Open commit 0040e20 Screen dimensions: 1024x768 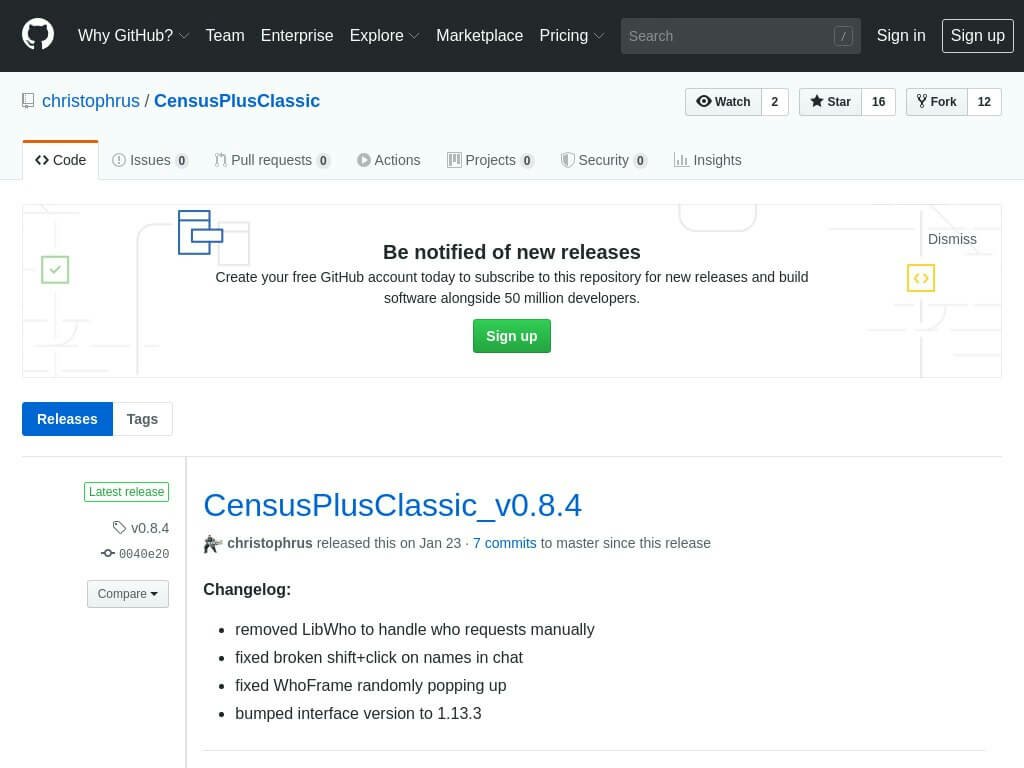[144, 554]
